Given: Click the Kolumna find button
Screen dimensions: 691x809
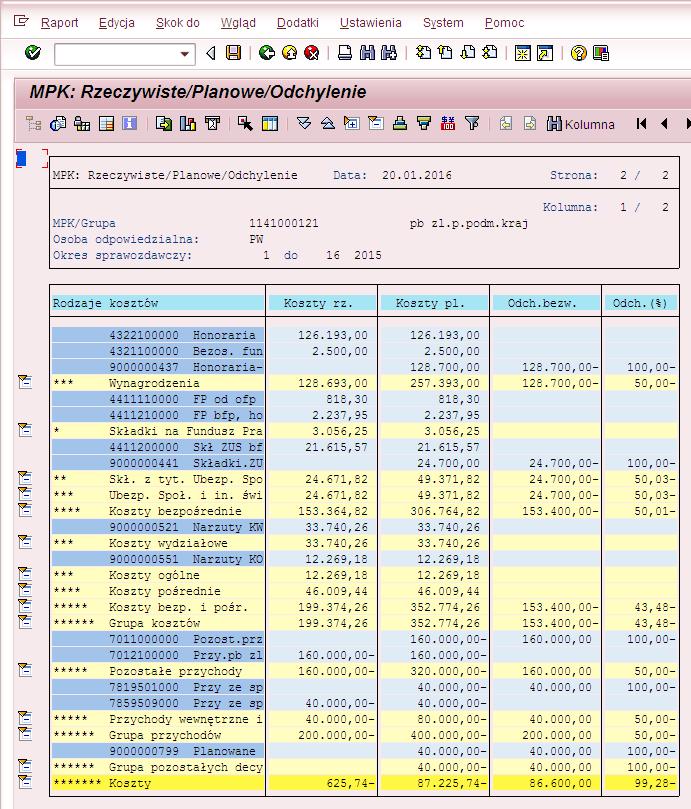Looking at the screenshot, I should point(581,124).
